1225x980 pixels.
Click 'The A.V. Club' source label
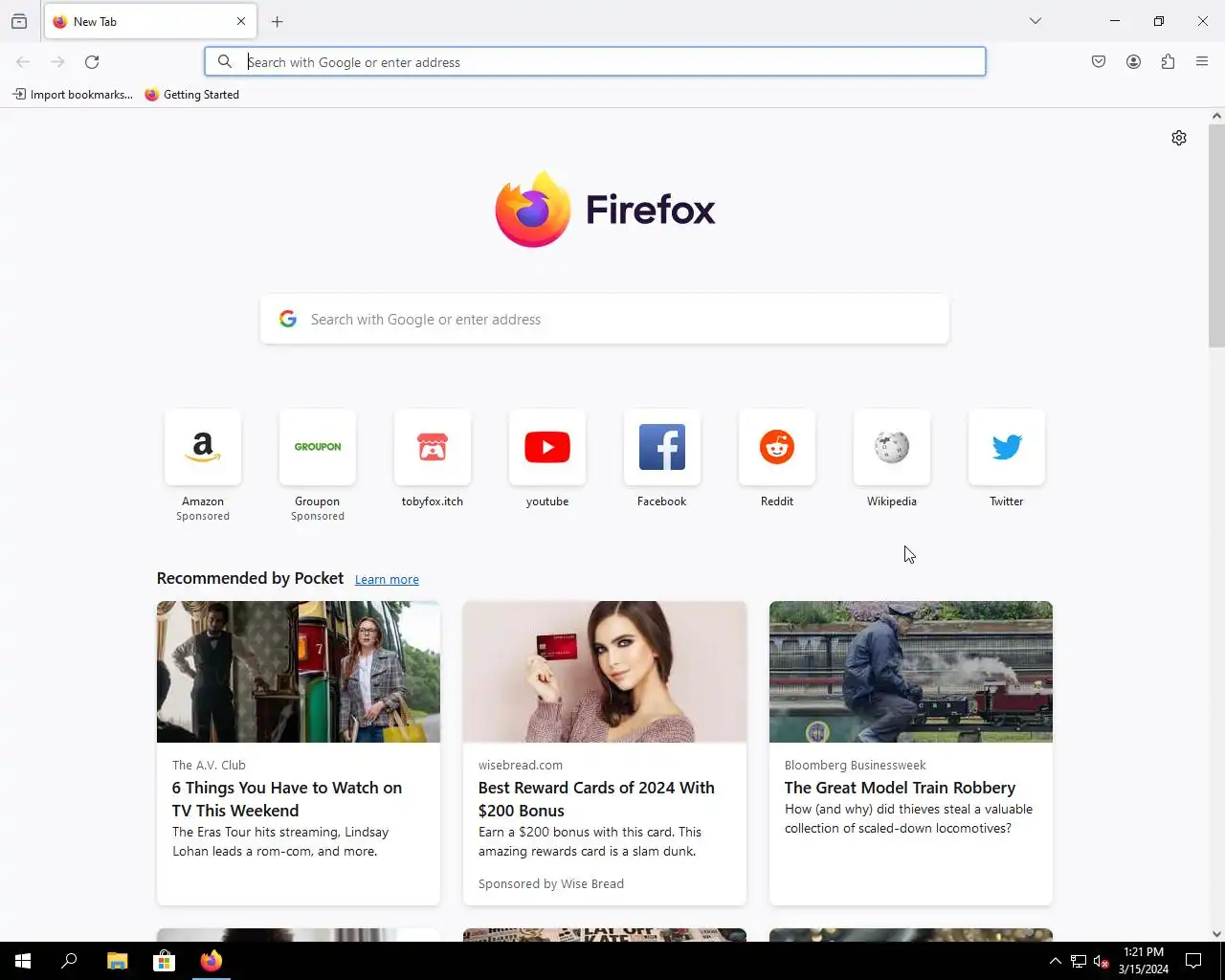(x=209, y=766)
